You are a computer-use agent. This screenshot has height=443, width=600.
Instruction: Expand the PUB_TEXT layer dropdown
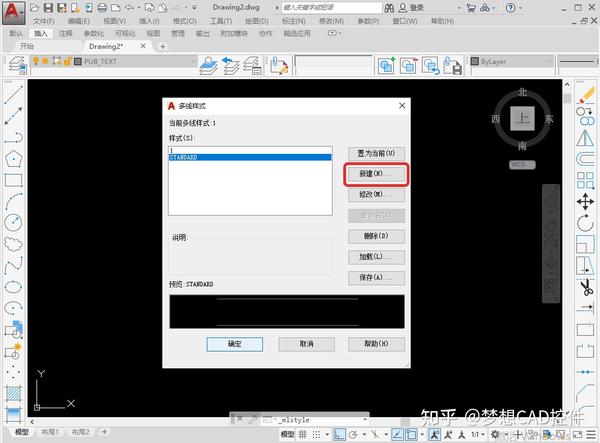pos(193,62)
